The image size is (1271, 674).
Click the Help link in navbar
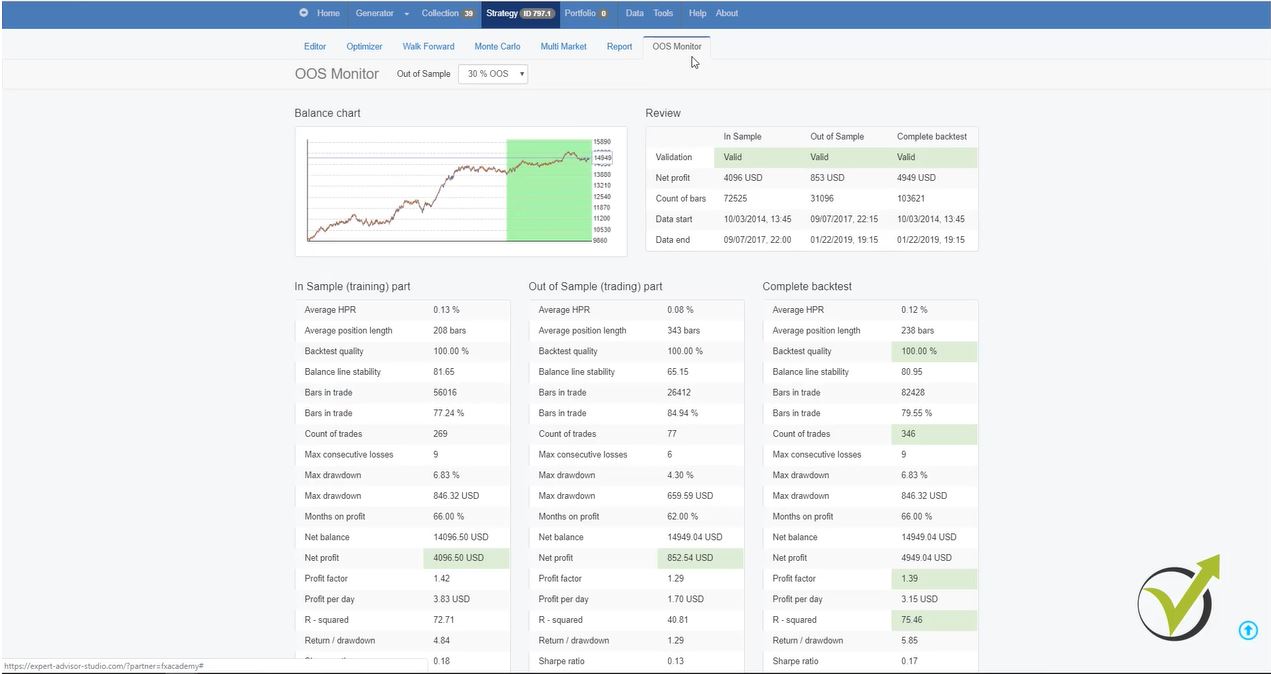point(697,13)
